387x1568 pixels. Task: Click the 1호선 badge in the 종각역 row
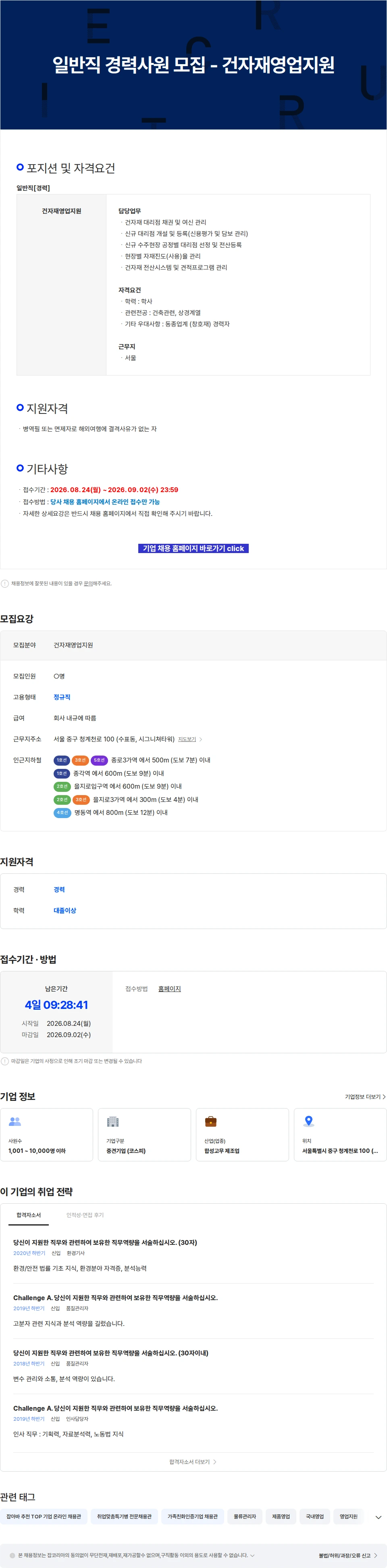(x=62, y=773)
